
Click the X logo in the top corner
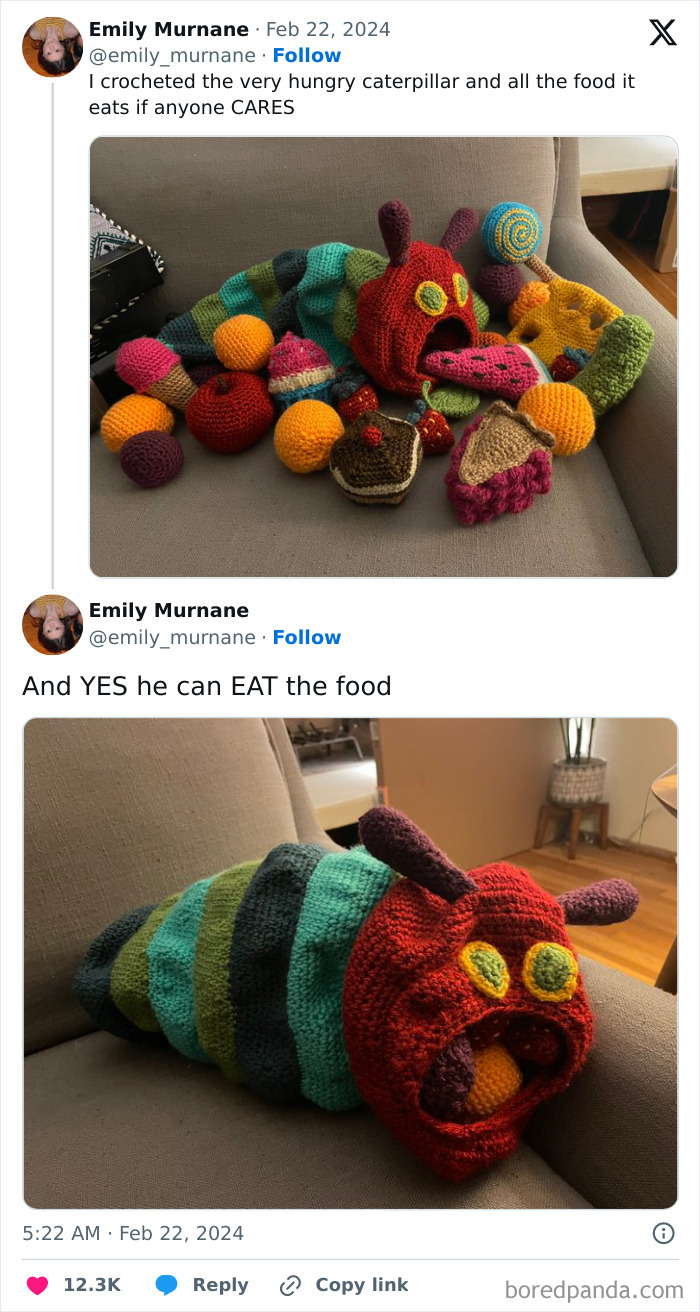(x=661, y=33)
